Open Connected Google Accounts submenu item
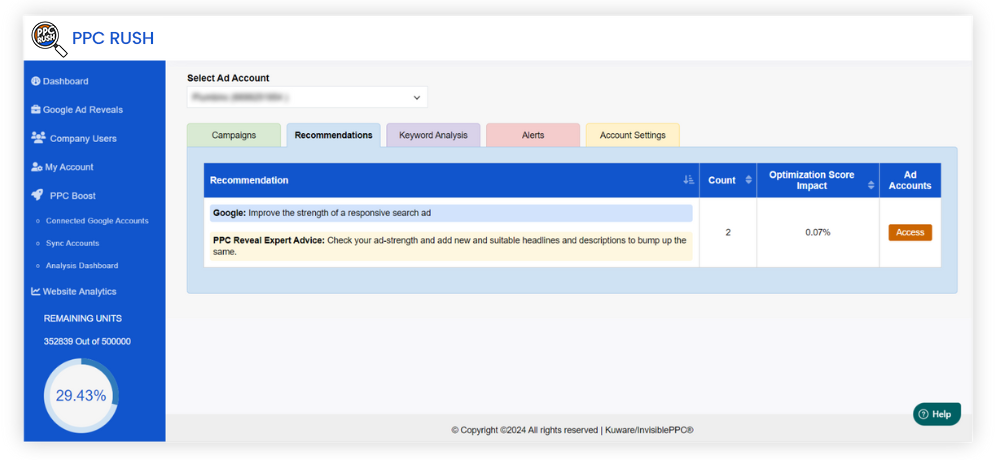 coord(97,221)
